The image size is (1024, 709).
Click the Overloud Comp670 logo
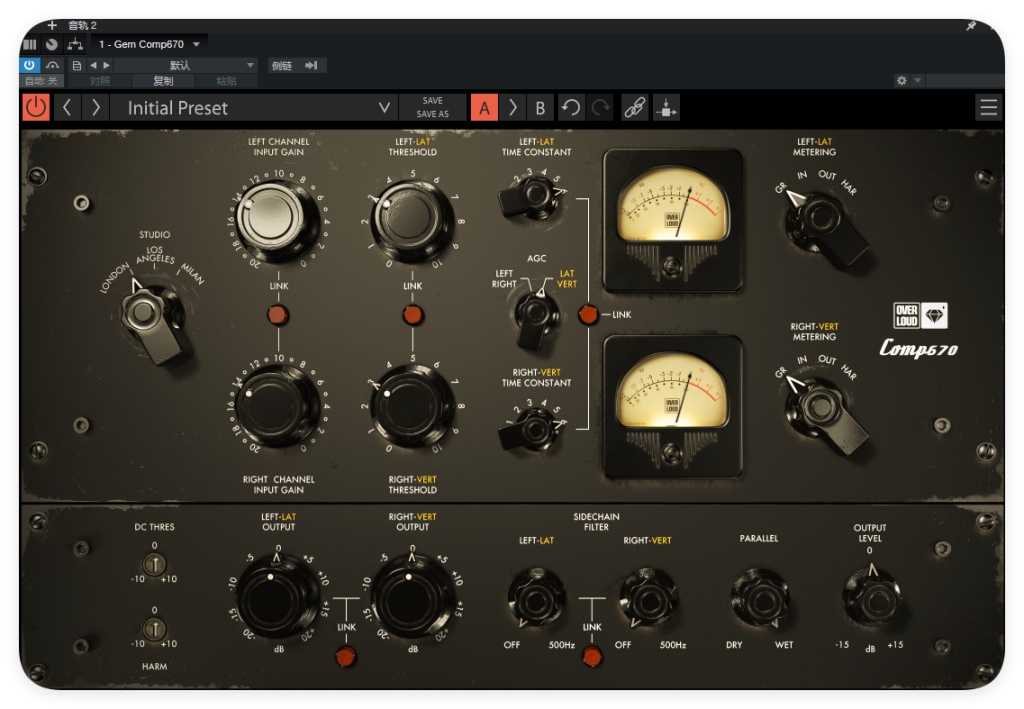(x=919, y=330)
